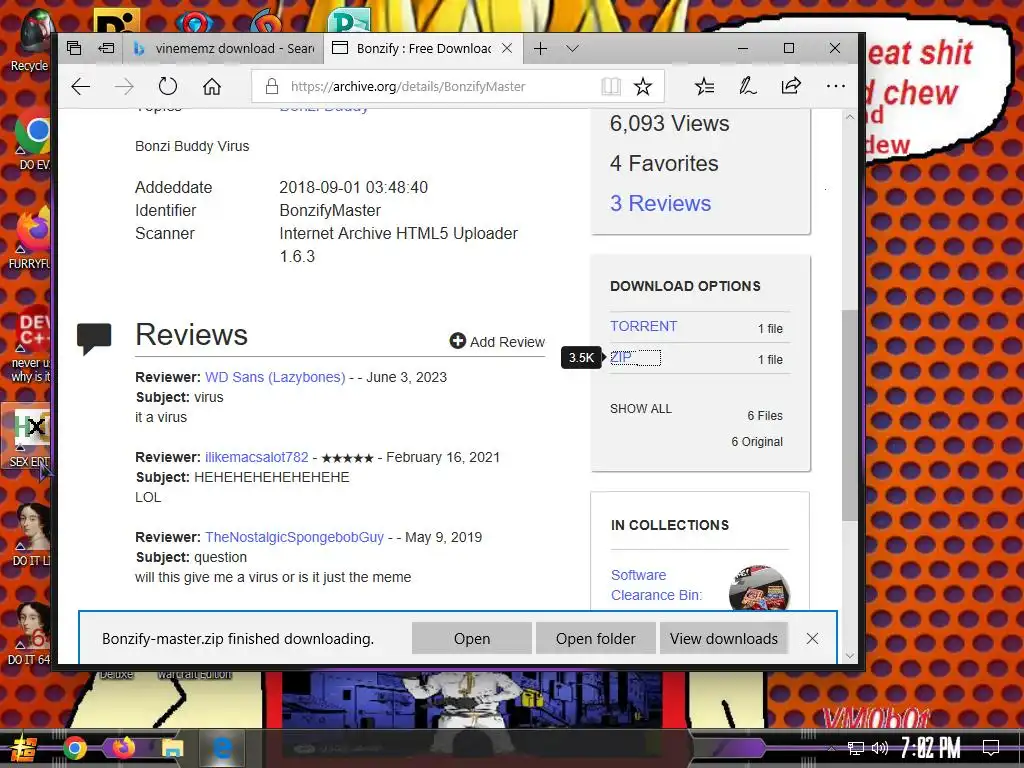Click Open in download notification
Viewport: 1024px width, 768px height.
click(x=472, y=639)
